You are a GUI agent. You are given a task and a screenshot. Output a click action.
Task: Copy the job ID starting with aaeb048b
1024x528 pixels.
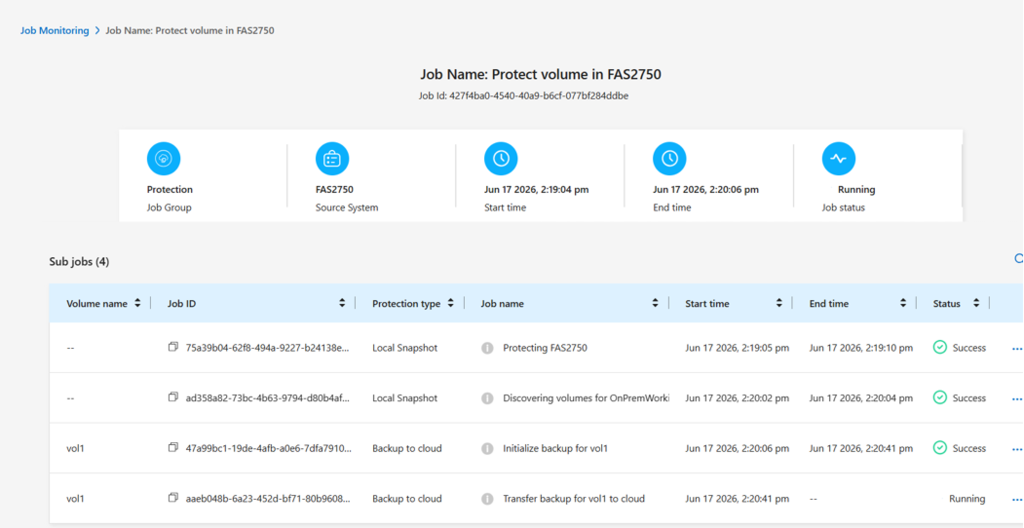pos(172,498)
